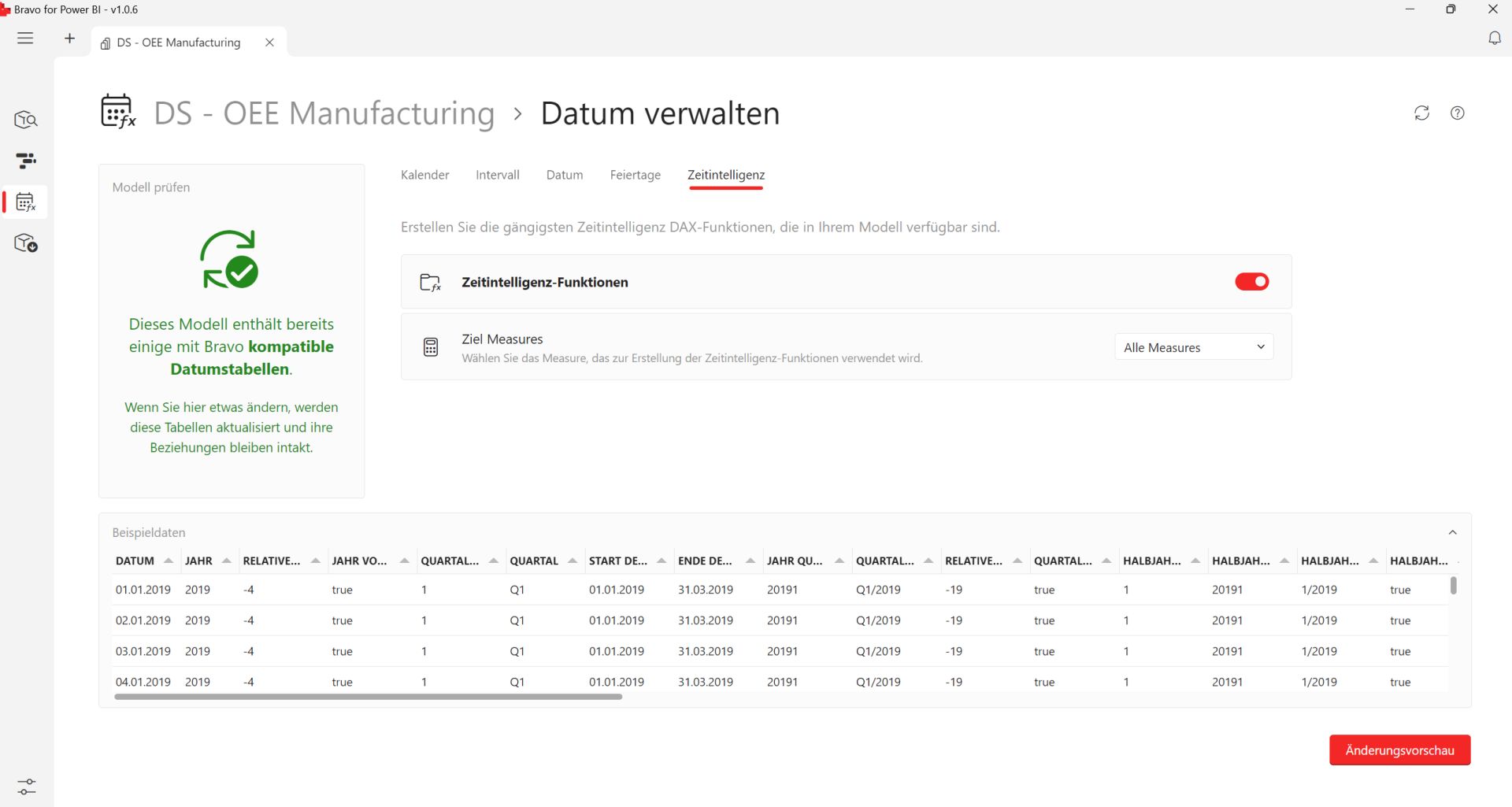Viewport: 1512px width, 807px height.
Task: Open Format DAX in the sidebar
Action: (26, 161)
